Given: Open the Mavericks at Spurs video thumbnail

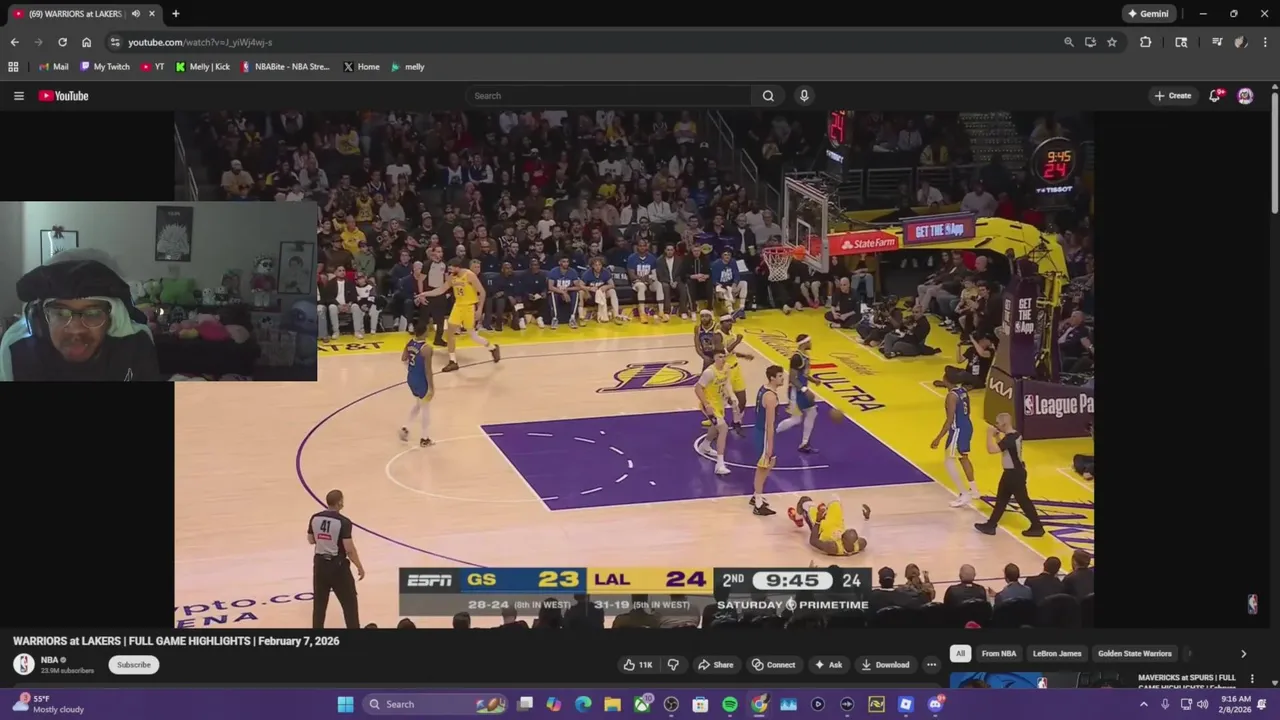Looking at the screenshot, I should [1040, 681].
